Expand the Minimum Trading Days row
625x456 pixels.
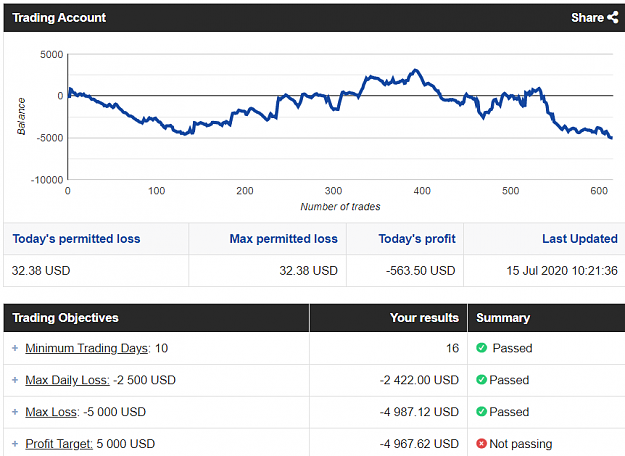coord(15,348)
